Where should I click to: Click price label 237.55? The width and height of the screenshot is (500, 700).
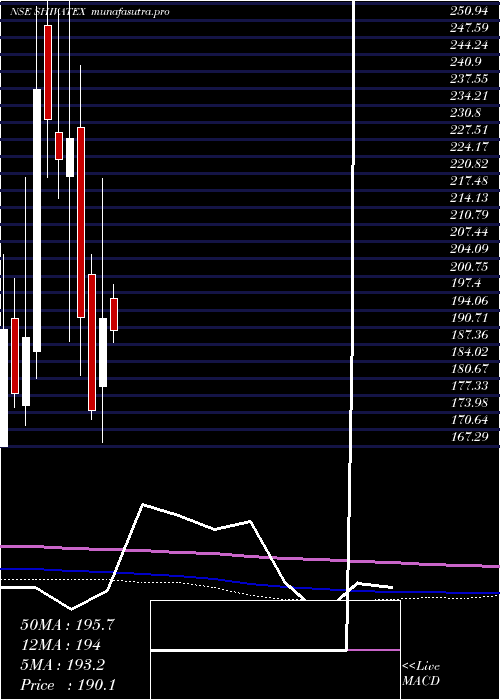469,79
